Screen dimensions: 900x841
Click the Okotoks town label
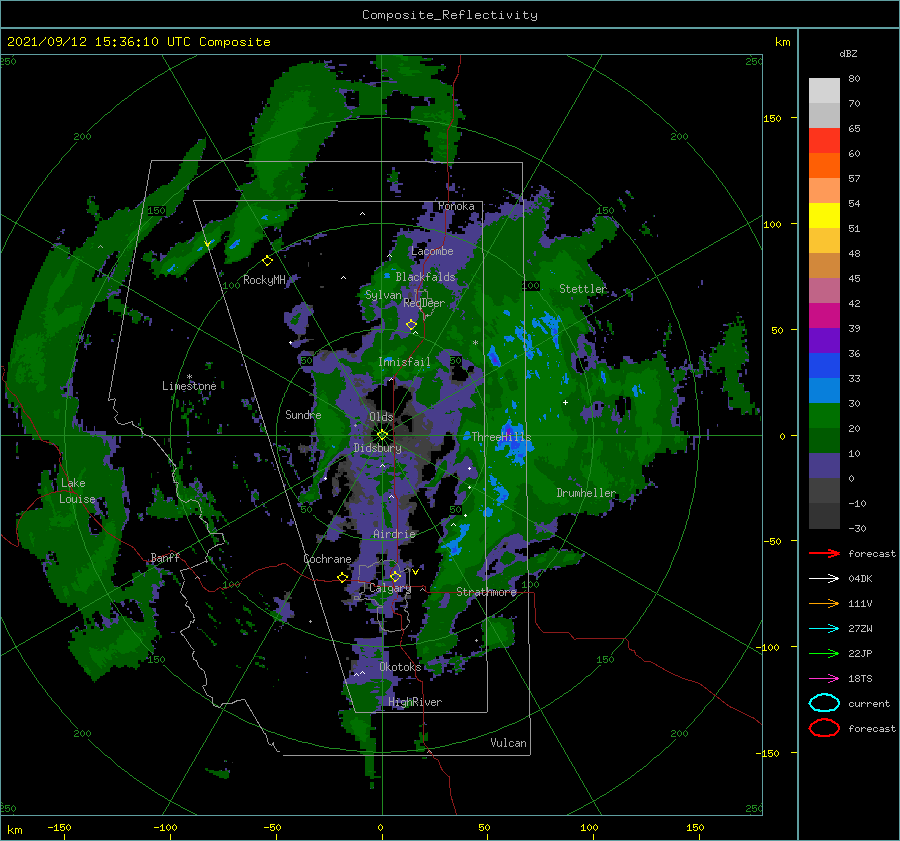(400, 667)
